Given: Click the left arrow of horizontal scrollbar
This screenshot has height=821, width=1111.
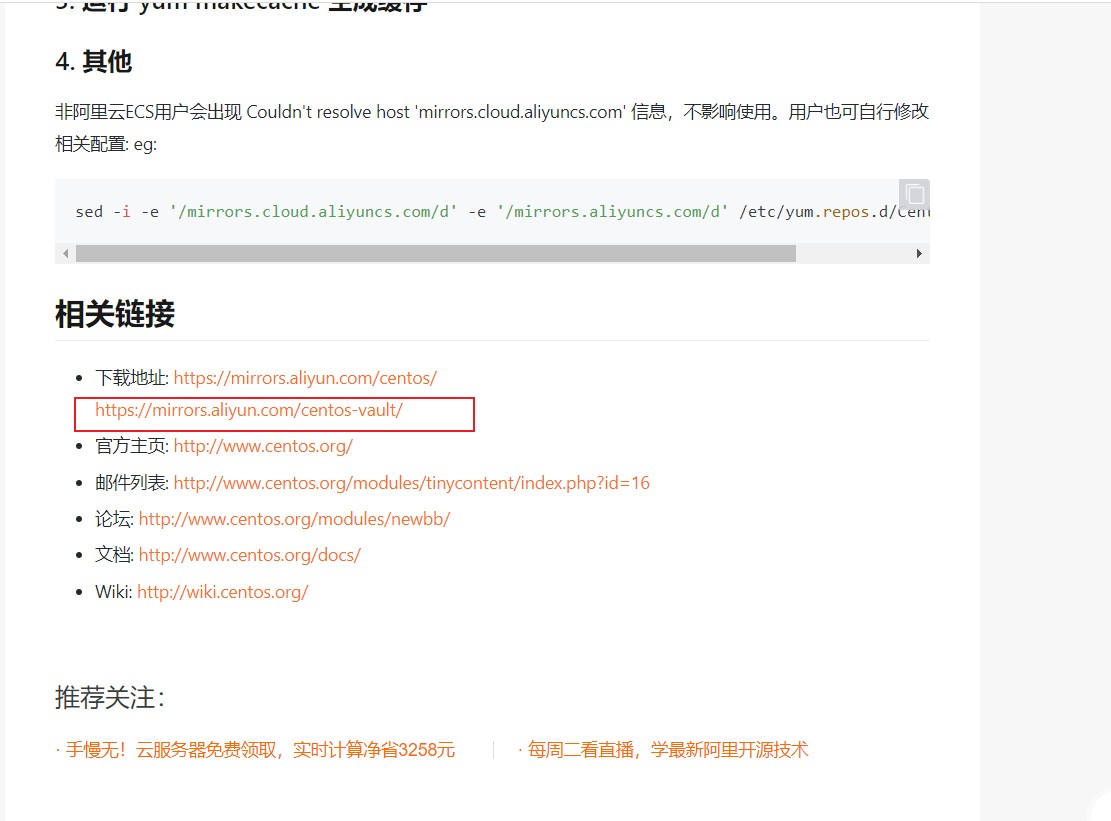Looking at the screenshot, I should coord(64,253).
